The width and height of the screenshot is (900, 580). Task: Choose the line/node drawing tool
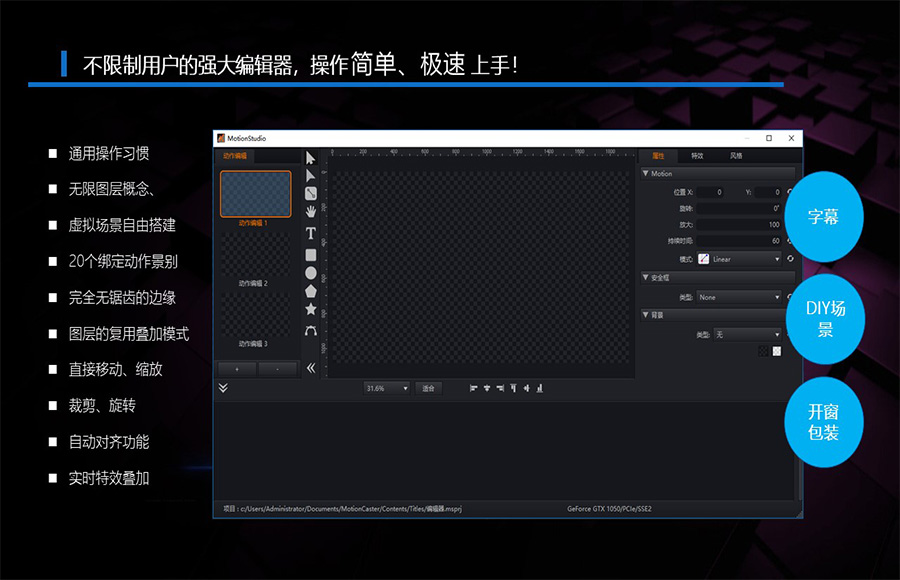tap(311, 194)
